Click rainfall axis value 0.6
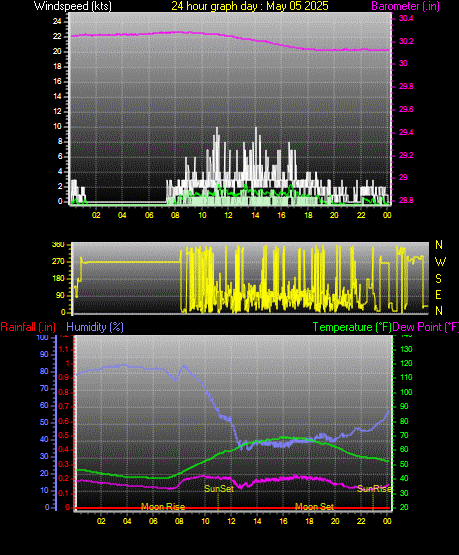The height and width of the screenshot is (555, 459). (x=63, y=421)
